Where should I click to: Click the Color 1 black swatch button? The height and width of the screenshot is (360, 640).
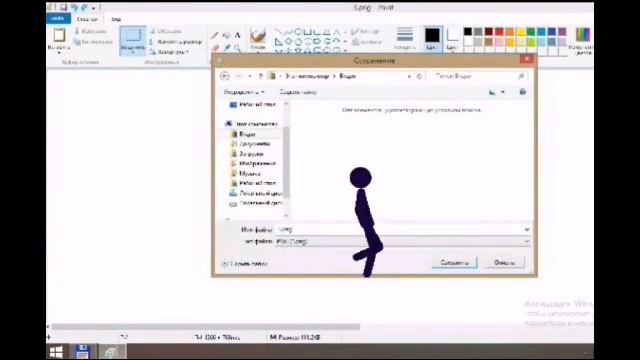pyautogui.click(x=432, y=39)
